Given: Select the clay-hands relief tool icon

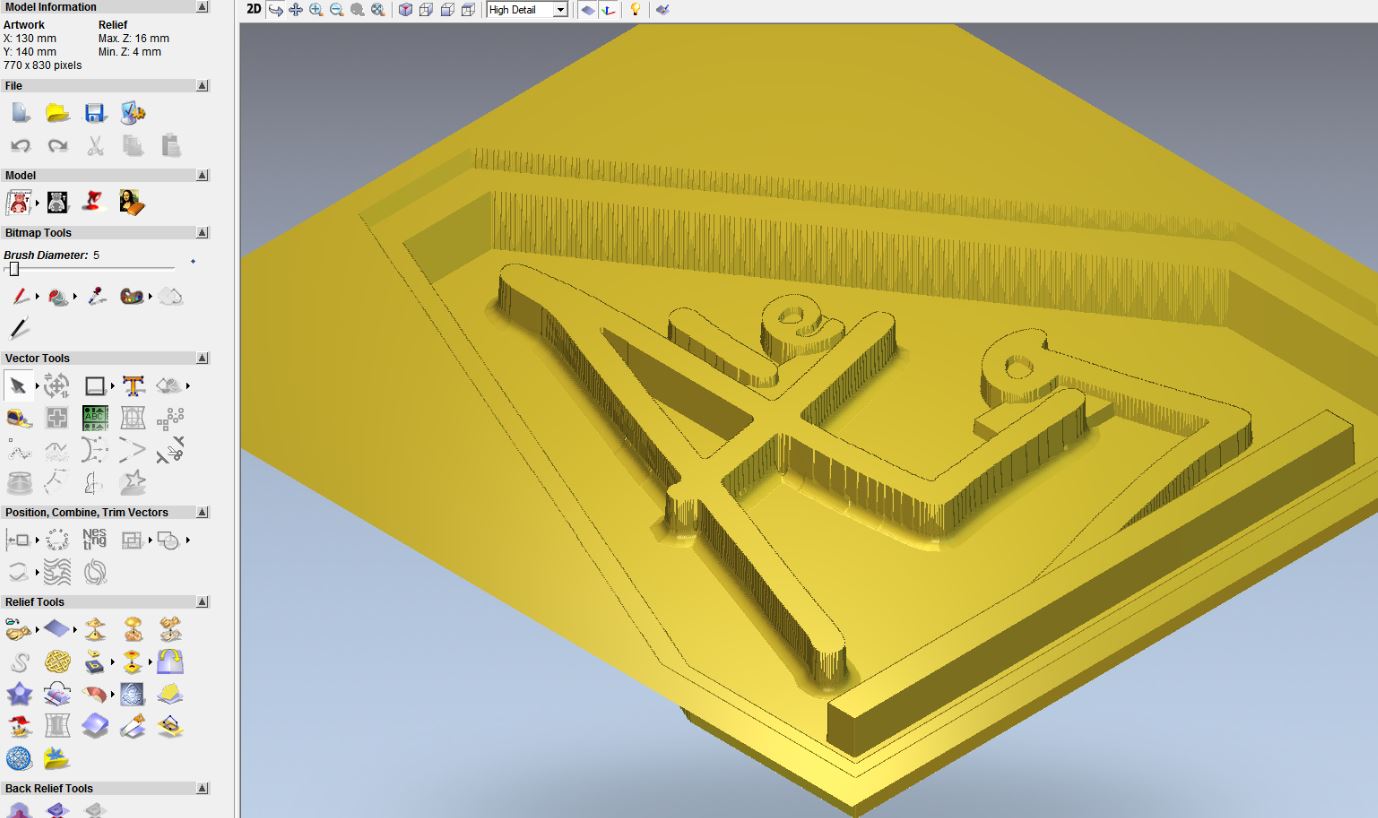Looking at the screenshot, I should 171,630.
